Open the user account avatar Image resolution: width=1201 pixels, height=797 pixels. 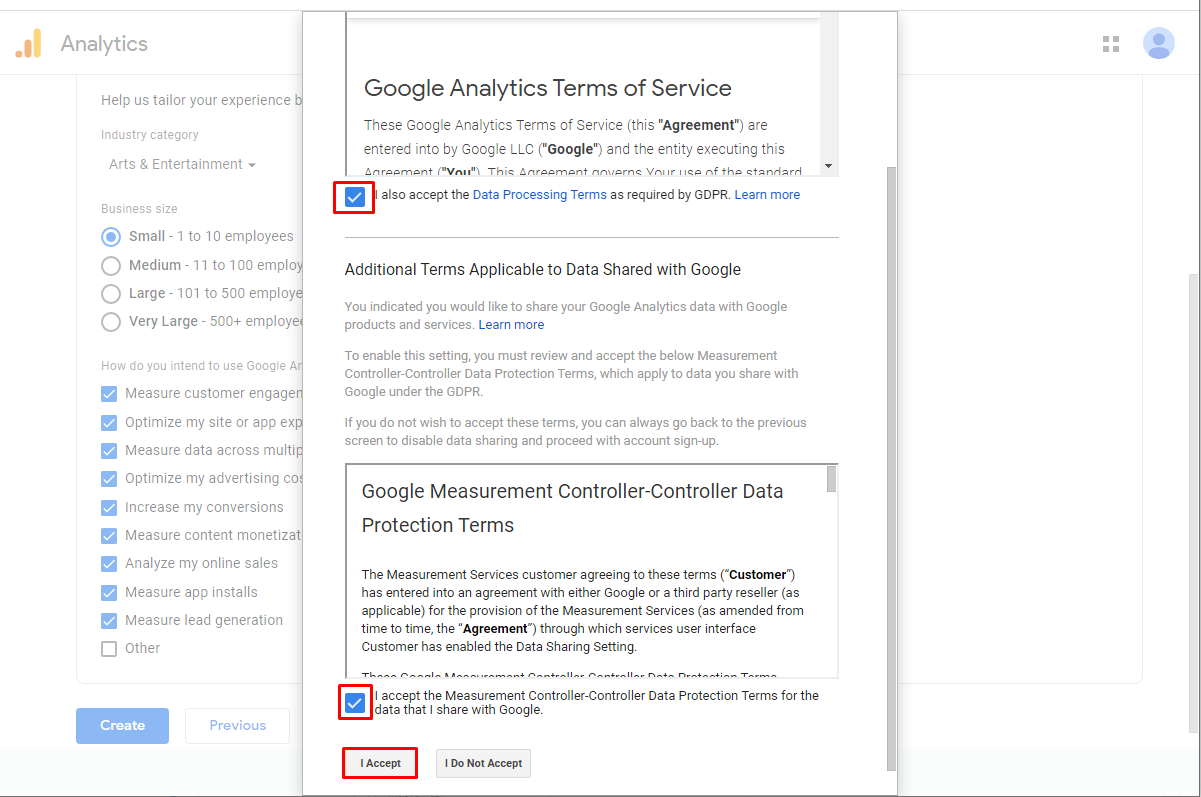tap(1159, 43)
